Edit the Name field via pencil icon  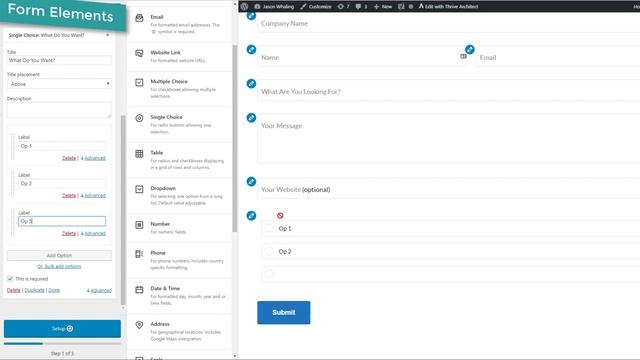tap(251, 49)
